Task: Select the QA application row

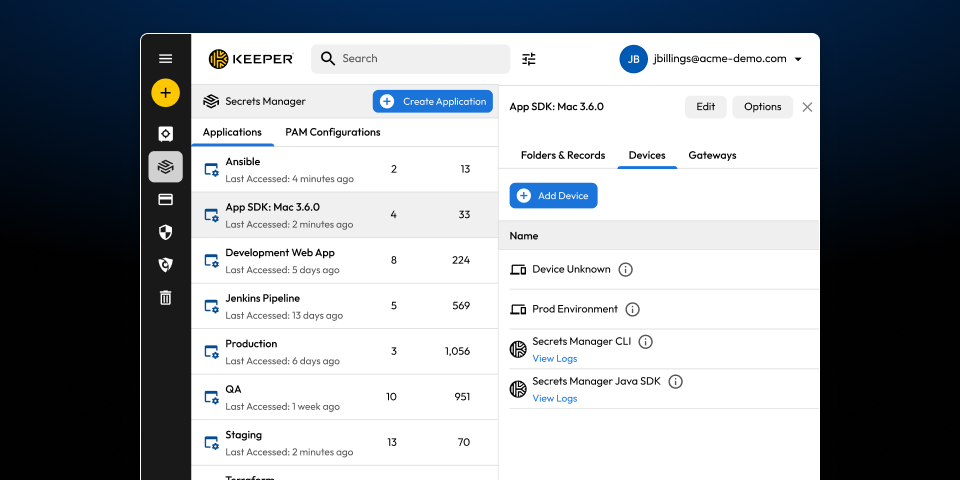Action: (x=345, y=397)
